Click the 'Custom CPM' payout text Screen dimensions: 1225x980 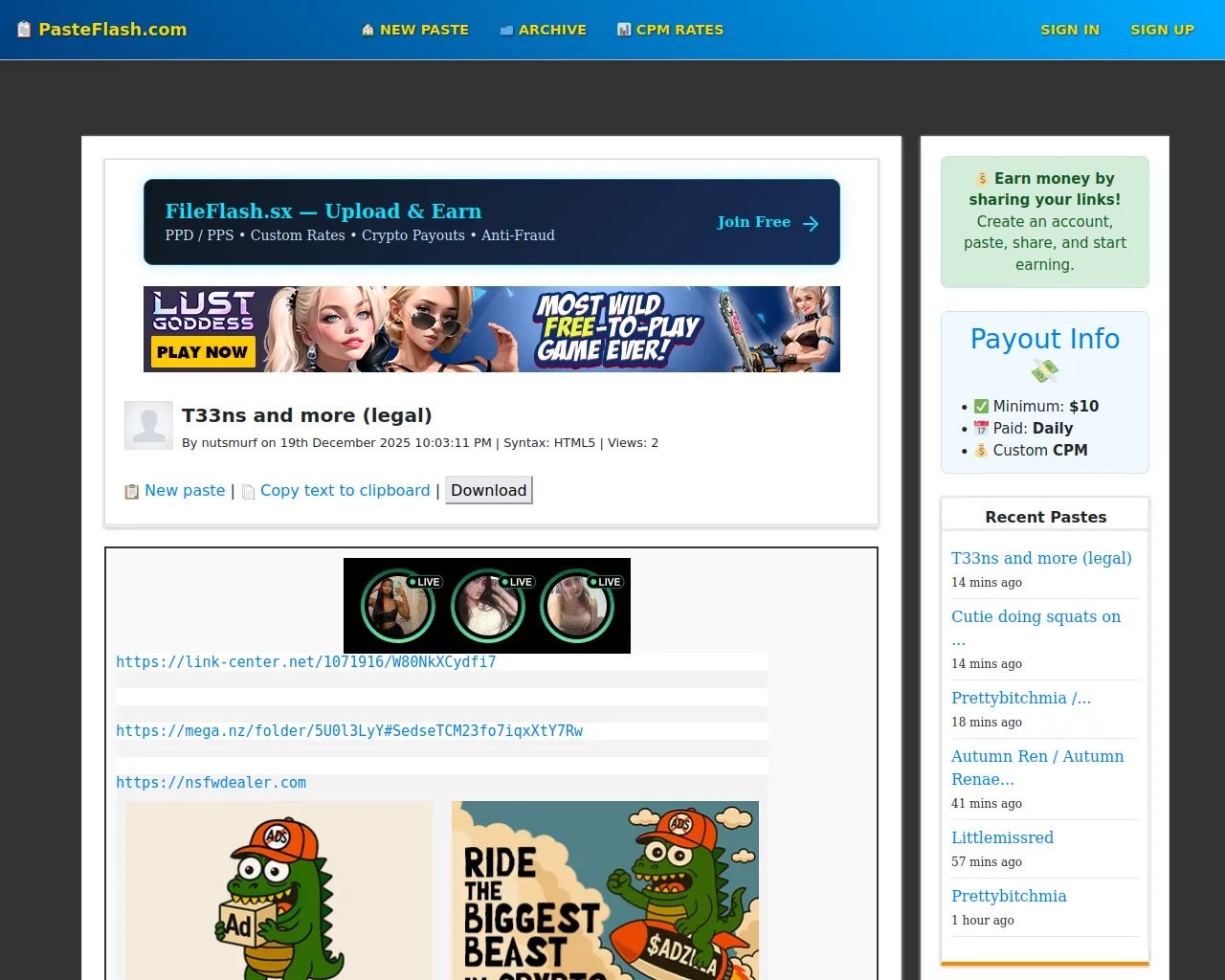coord(1040,450)
